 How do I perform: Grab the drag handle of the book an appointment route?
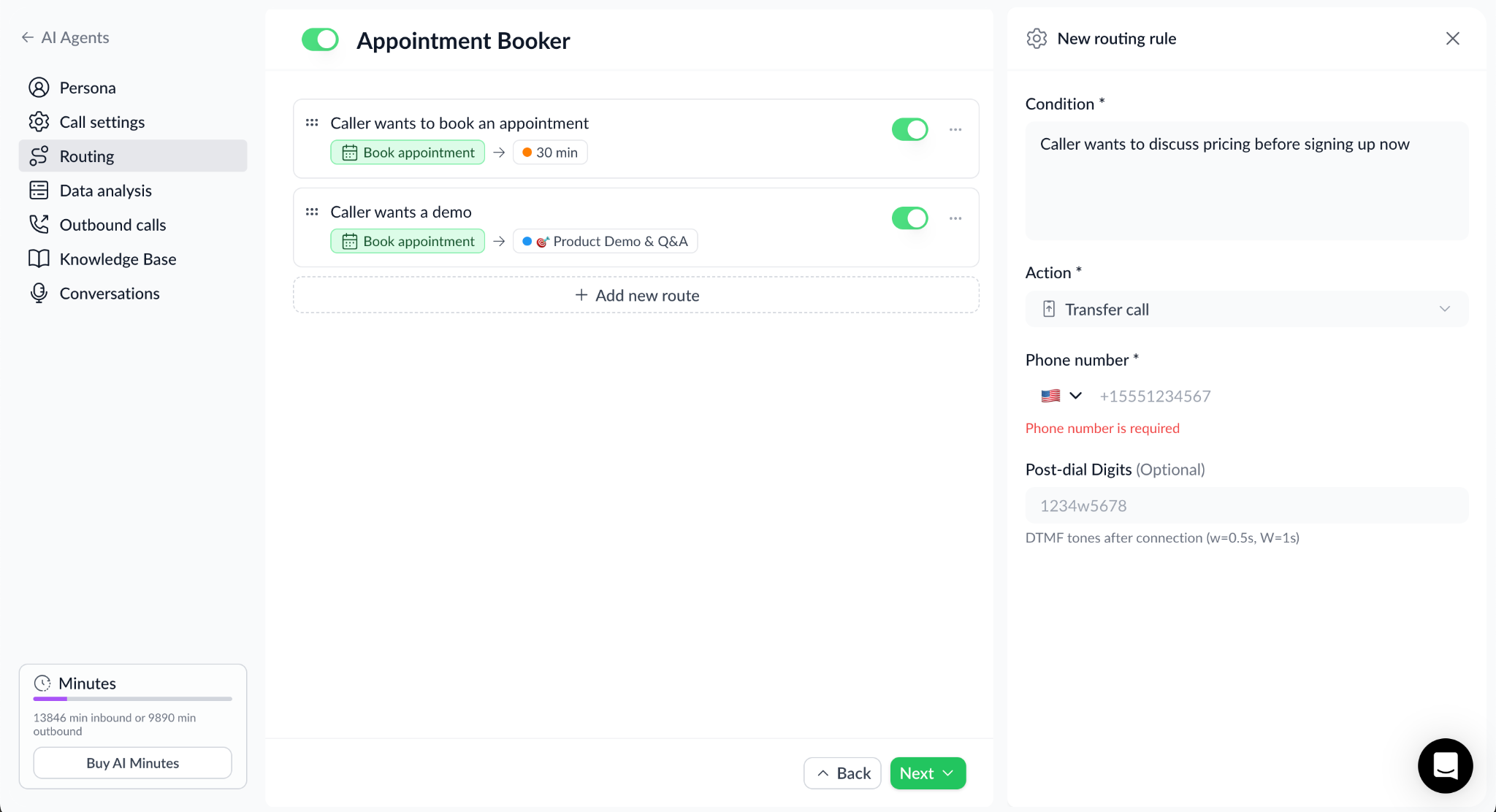(x=312, y=123)
